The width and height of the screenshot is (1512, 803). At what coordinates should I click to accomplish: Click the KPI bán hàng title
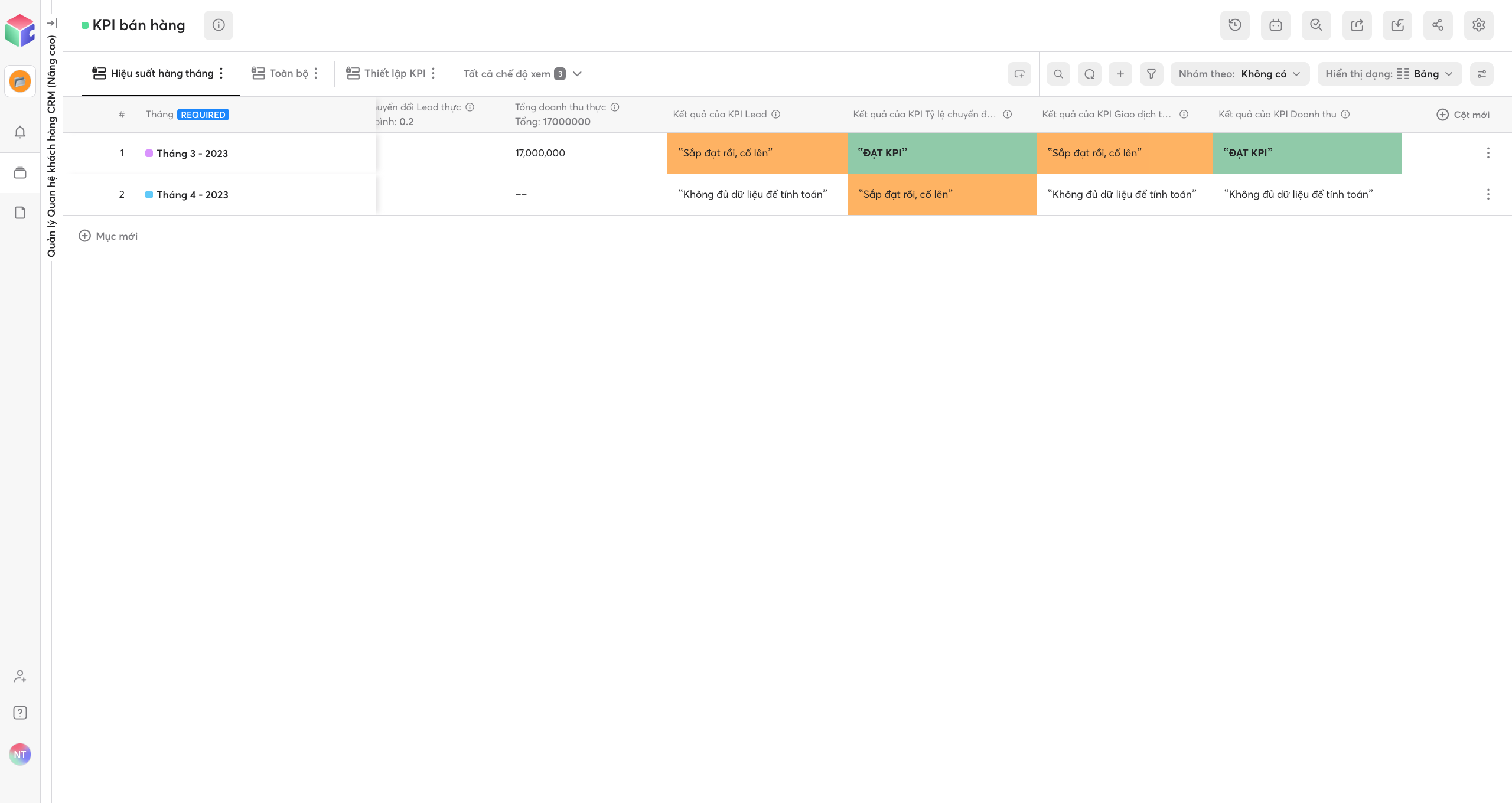139,25
